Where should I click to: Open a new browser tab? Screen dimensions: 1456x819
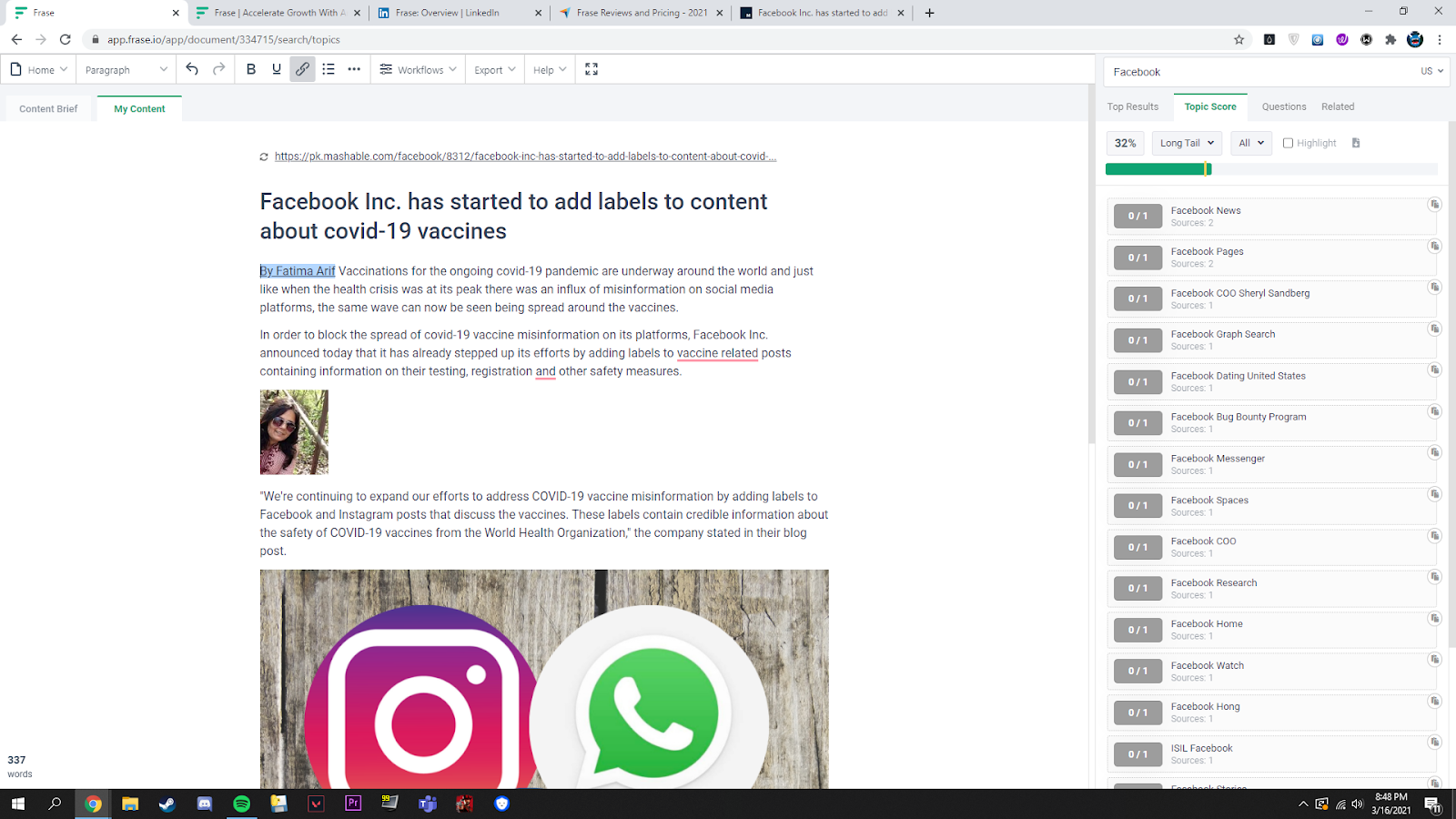coord(929,13)
